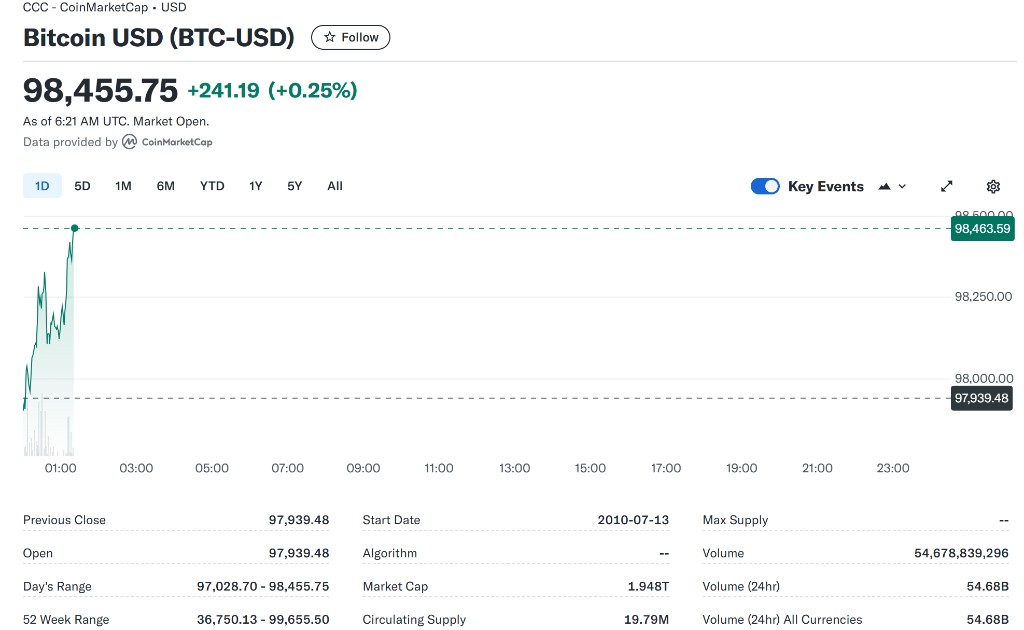Image resolution: width=1024 pixels, height=630 pixels.
Task: Click the 98,455.75 headline price
Action: click(x=100, y=91)
